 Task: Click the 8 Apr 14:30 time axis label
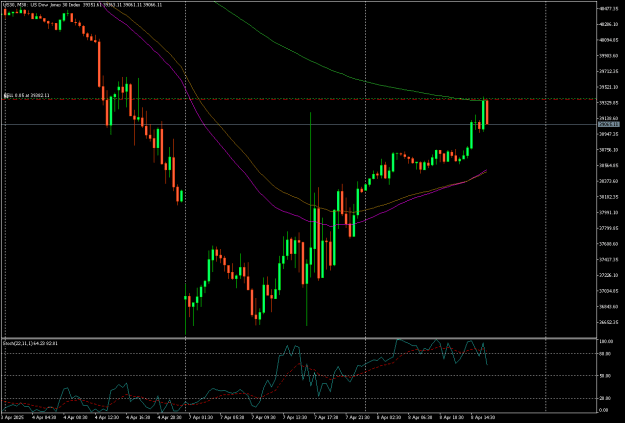[x=482, y=417]
